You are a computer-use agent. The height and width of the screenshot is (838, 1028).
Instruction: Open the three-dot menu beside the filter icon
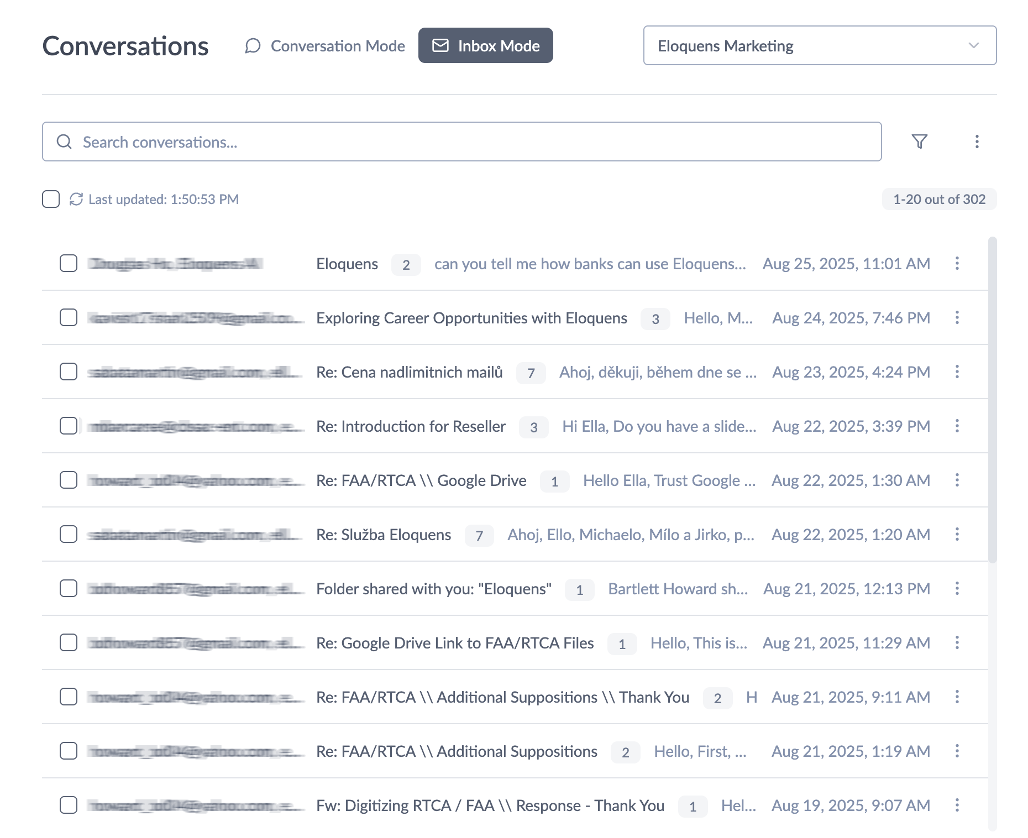(977, 142)
